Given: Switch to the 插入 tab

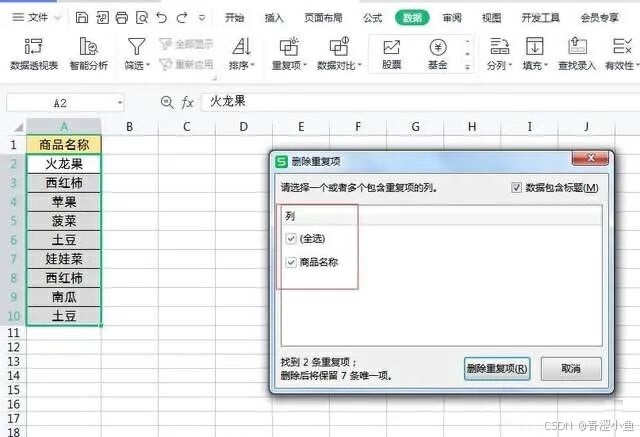Looking at the screenshot, I should pos(274,18).
